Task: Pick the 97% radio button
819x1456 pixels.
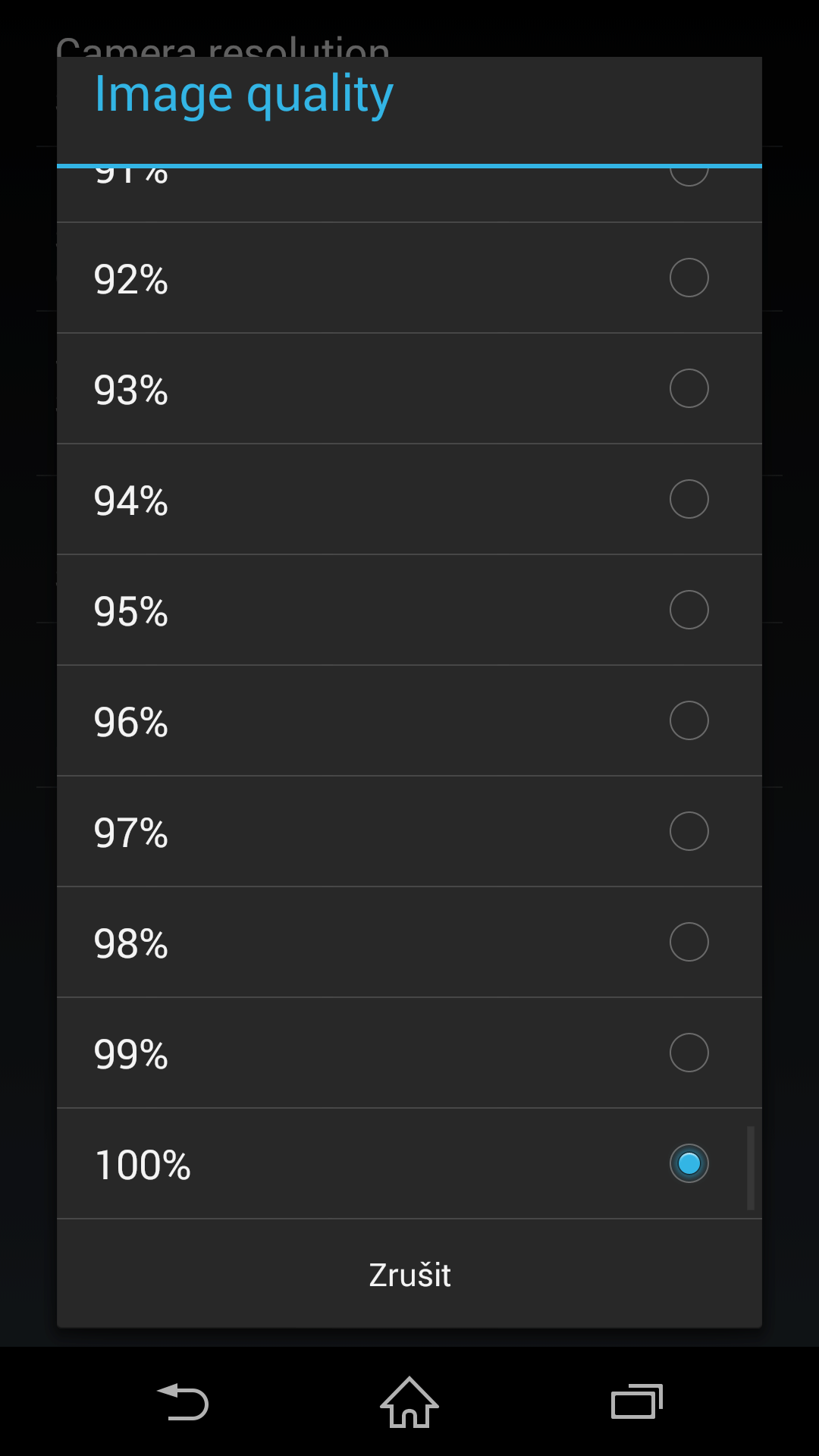Action: point(689,831)
